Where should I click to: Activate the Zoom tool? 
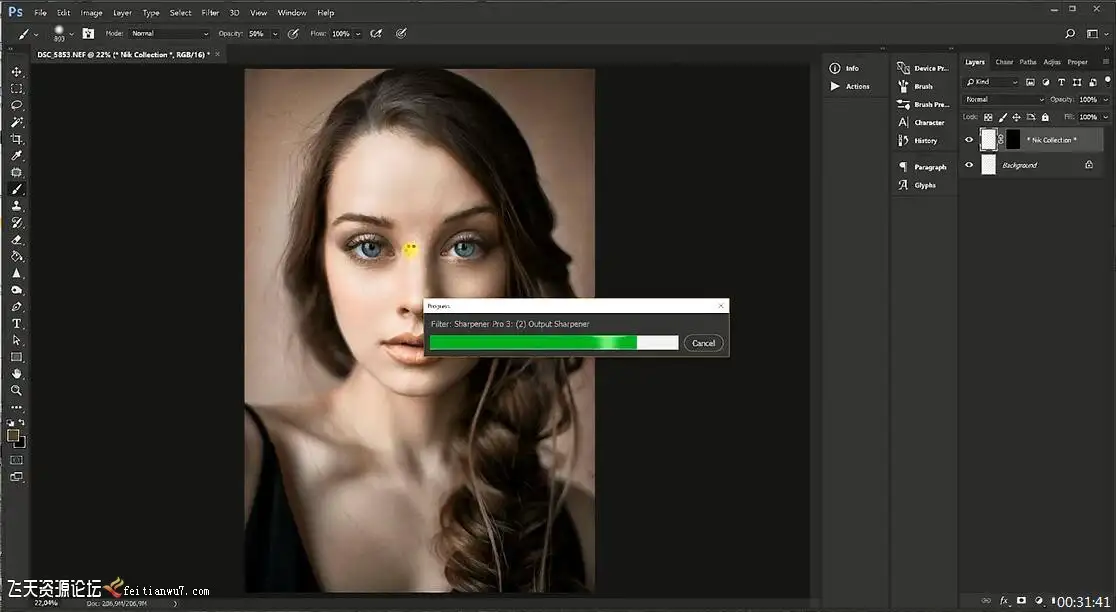coord(17,391)
